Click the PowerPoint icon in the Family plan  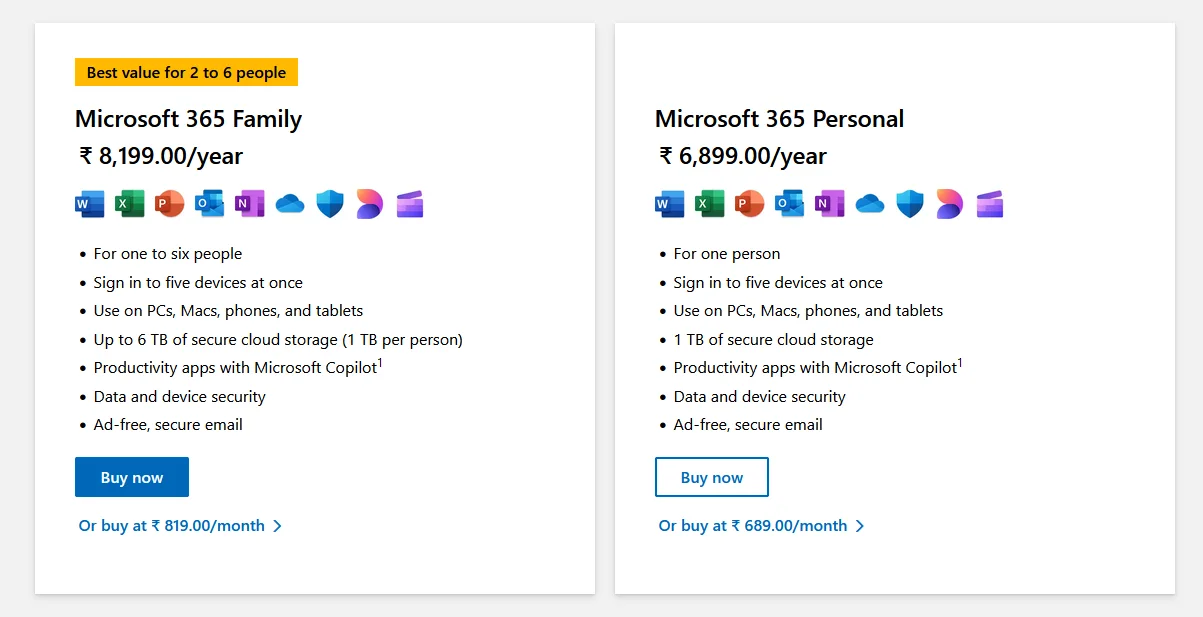tap(170, 204)
